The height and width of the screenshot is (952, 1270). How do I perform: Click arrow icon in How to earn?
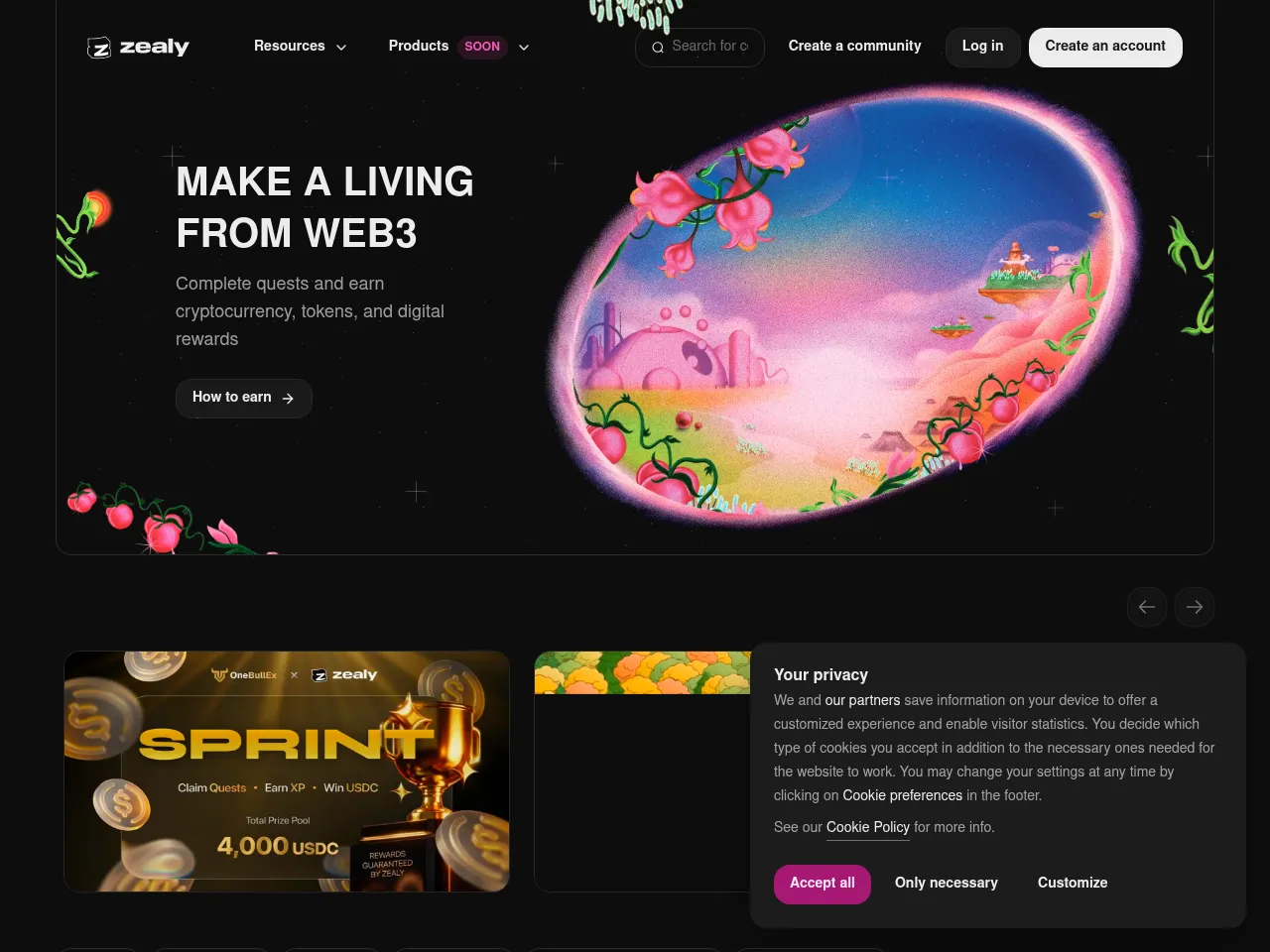pyautogui.click(x=288, y=398)
